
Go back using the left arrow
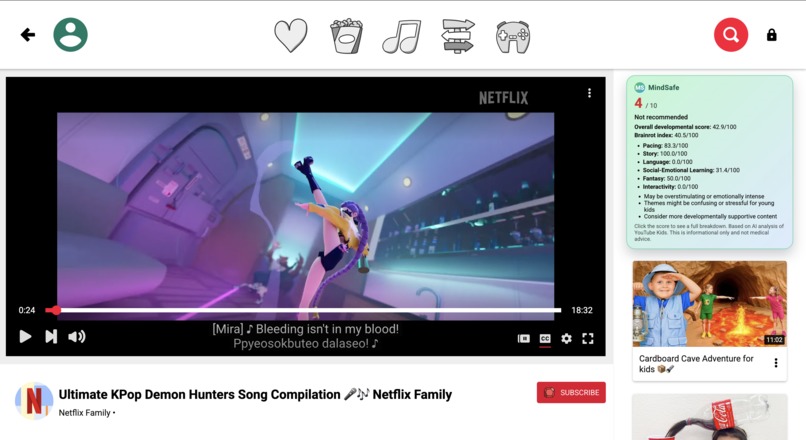[x=28, y=35]
